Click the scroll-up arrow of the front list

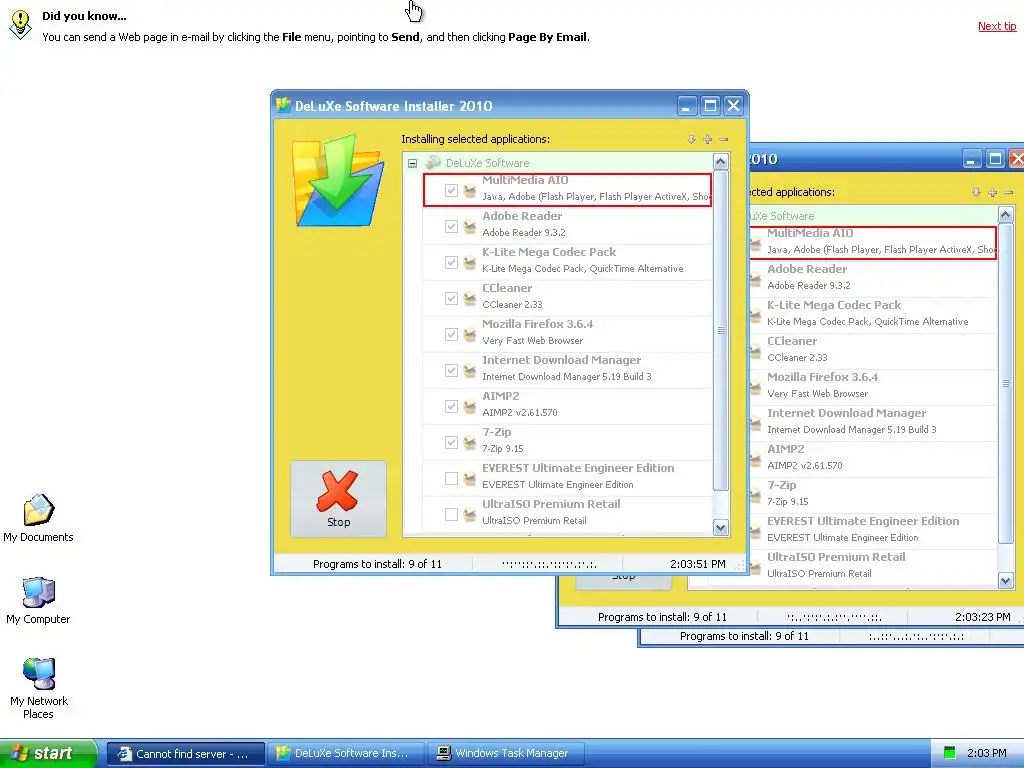pyautogui.click(x=721, y=161)
